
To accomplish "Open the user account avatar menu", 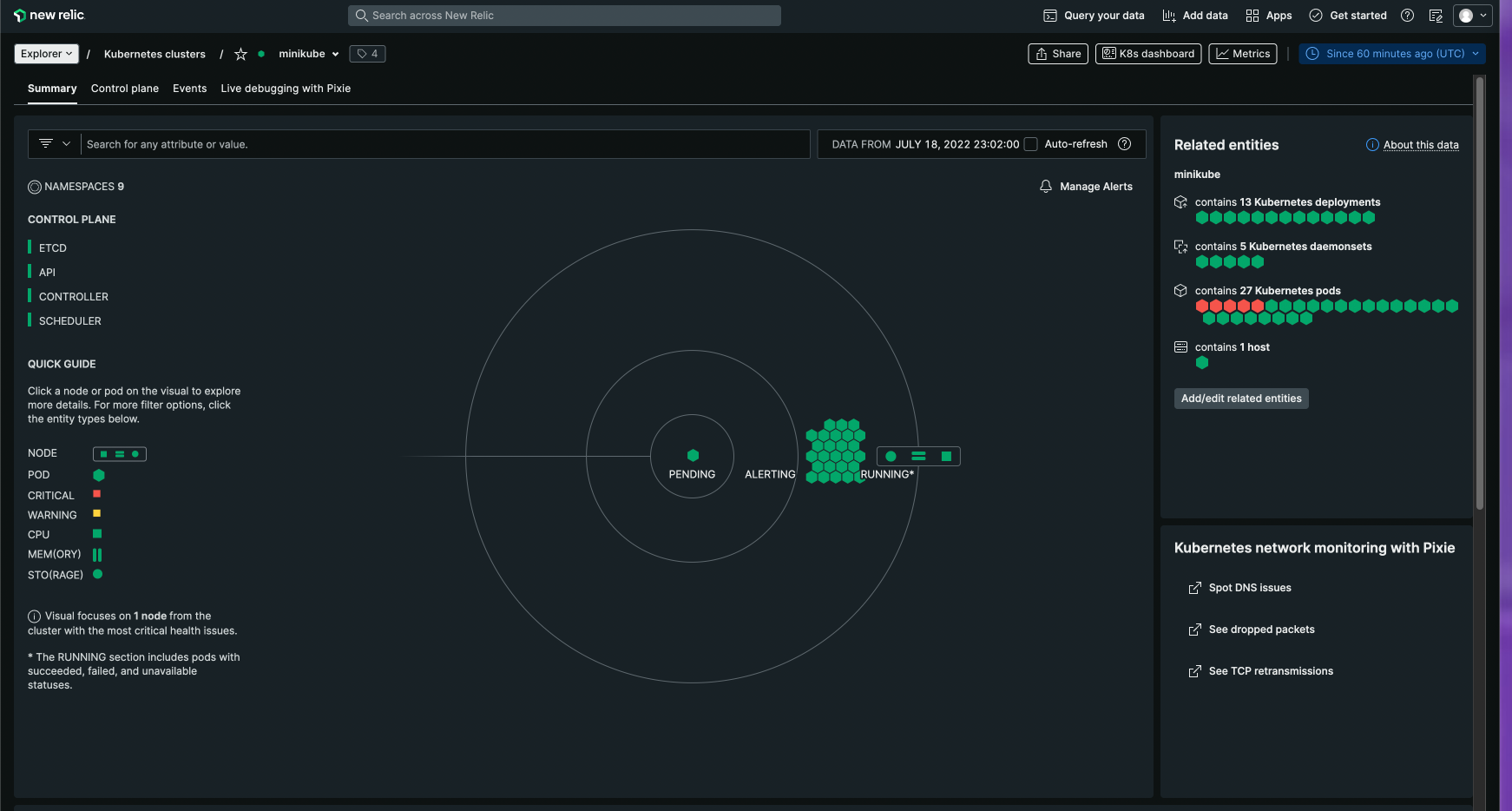I will tap(1473, 16).
